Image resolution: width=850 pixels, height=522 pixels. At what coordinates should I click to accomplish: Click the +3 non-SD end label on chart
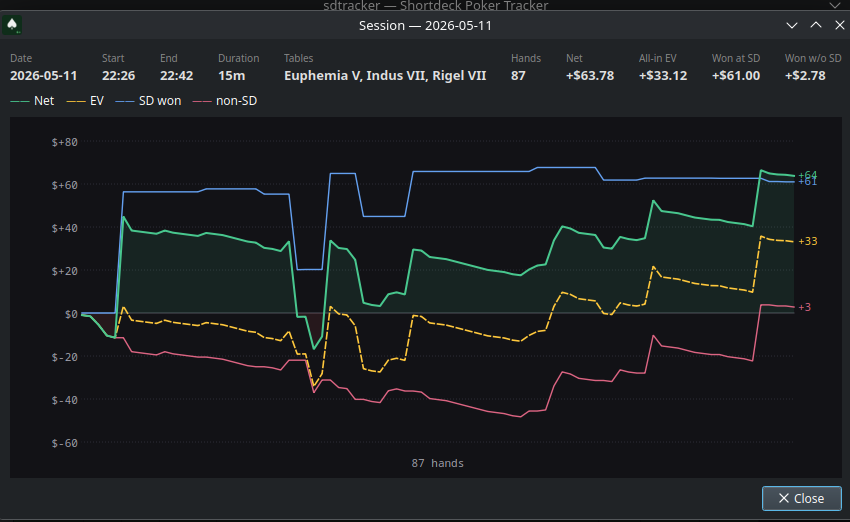(804, 307)
